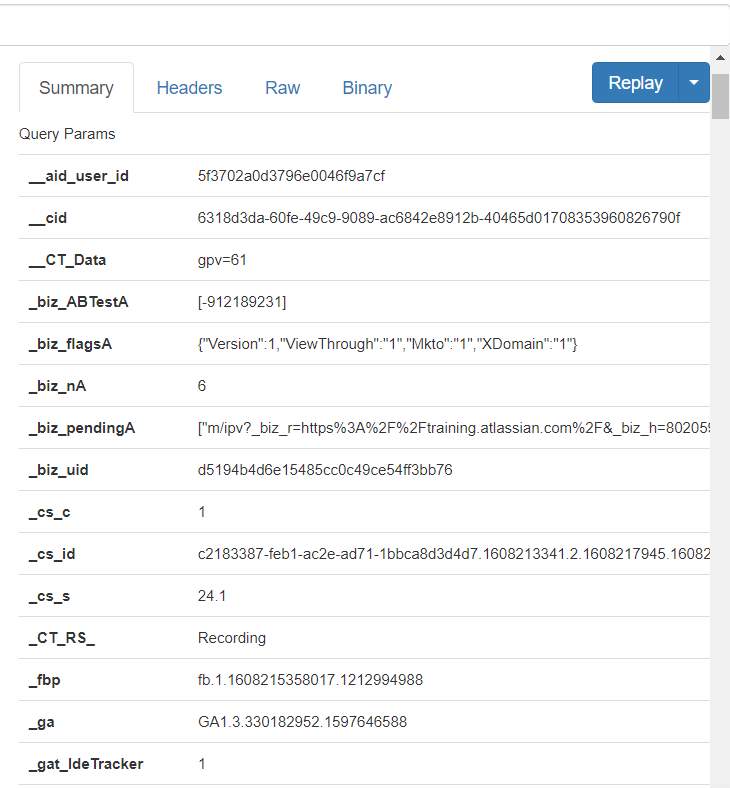Click the gpv=61 value
Viewport: 730px width, 788px height.
(222, 260)
